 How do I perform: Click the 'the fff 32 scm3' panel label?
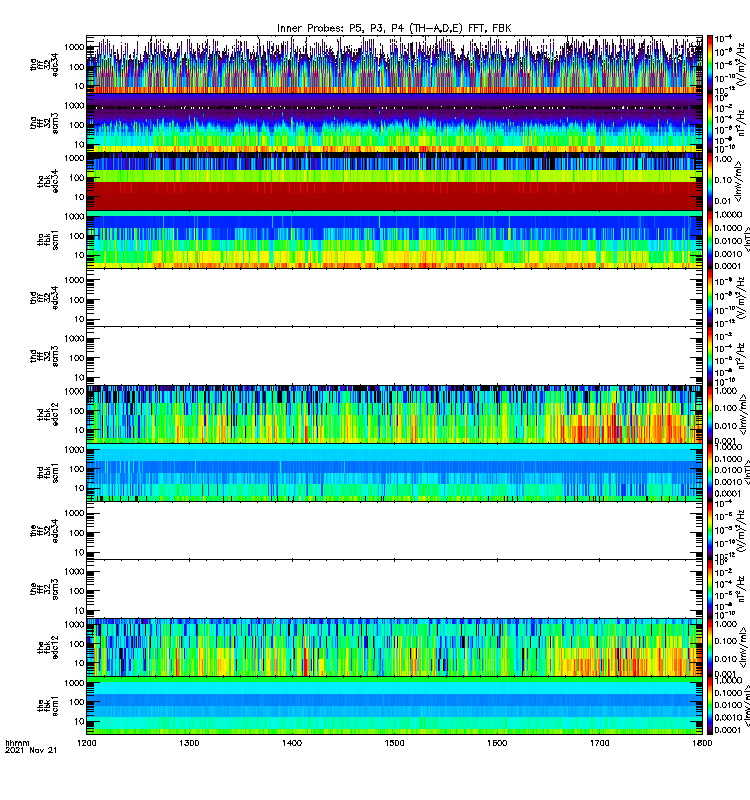pos(44,589)
